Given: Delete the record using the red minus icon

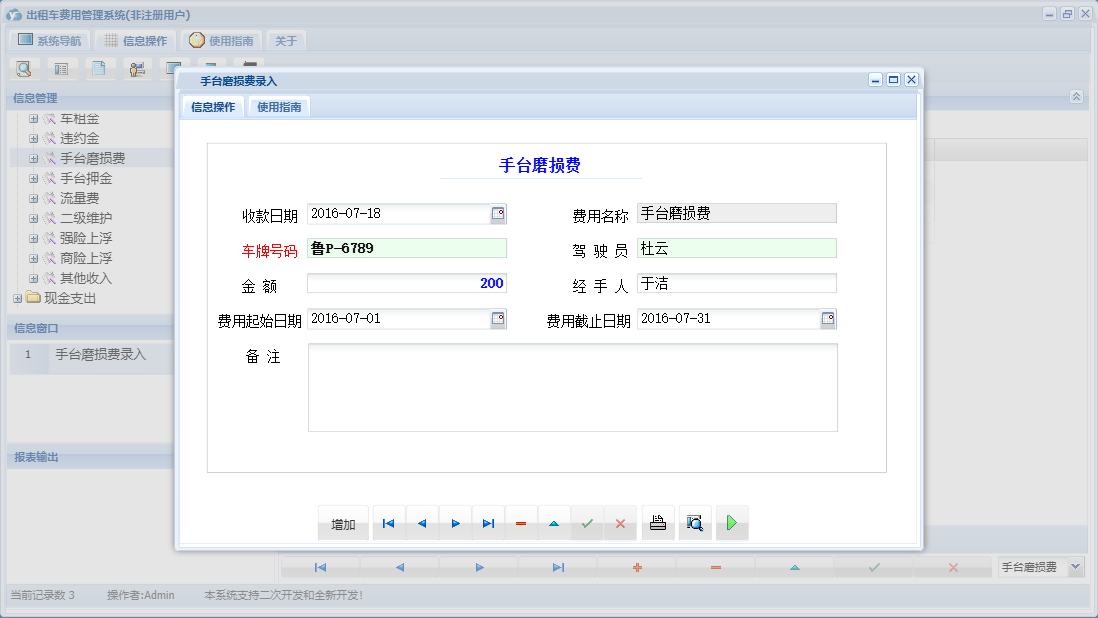Looking at the screenshot, I should coord(521,522).
